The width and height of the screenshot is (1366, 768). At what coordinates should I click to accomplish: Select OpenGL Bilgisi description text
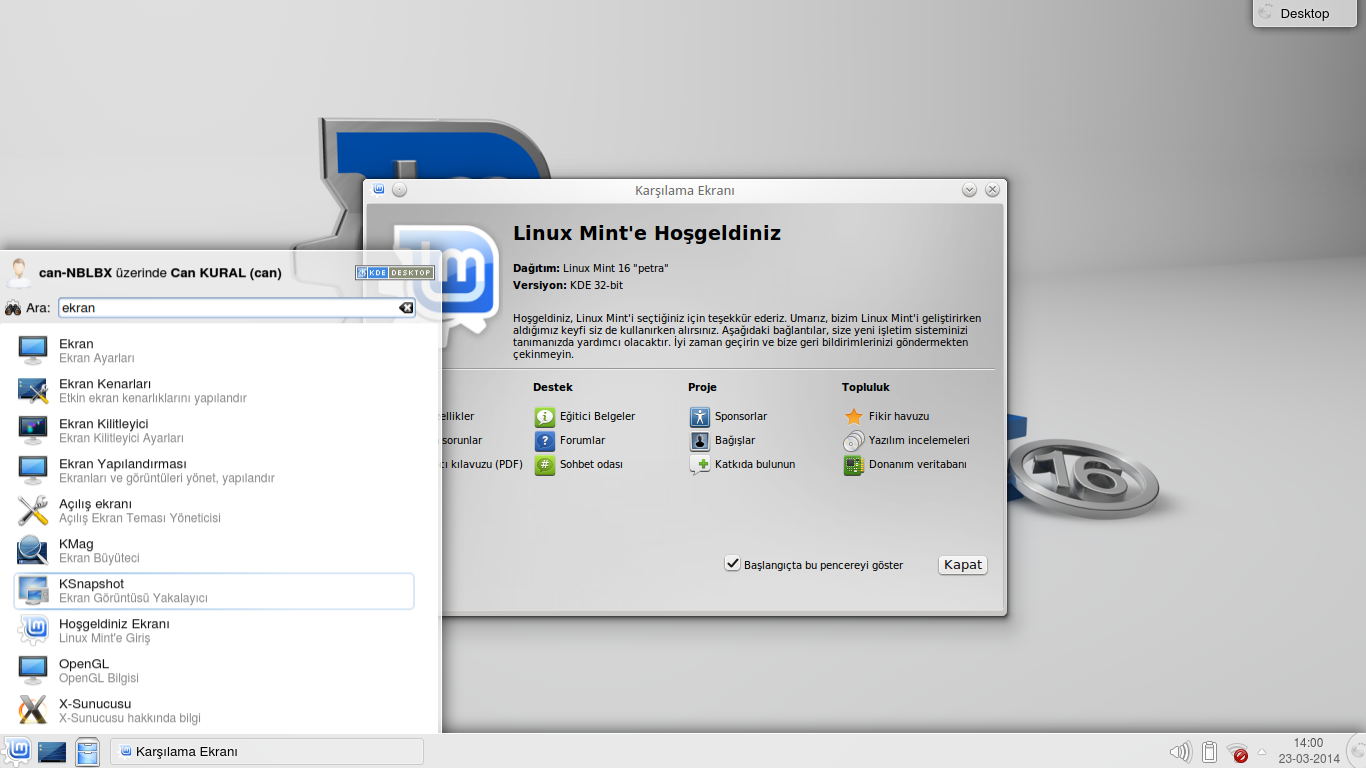pos(98,678)
